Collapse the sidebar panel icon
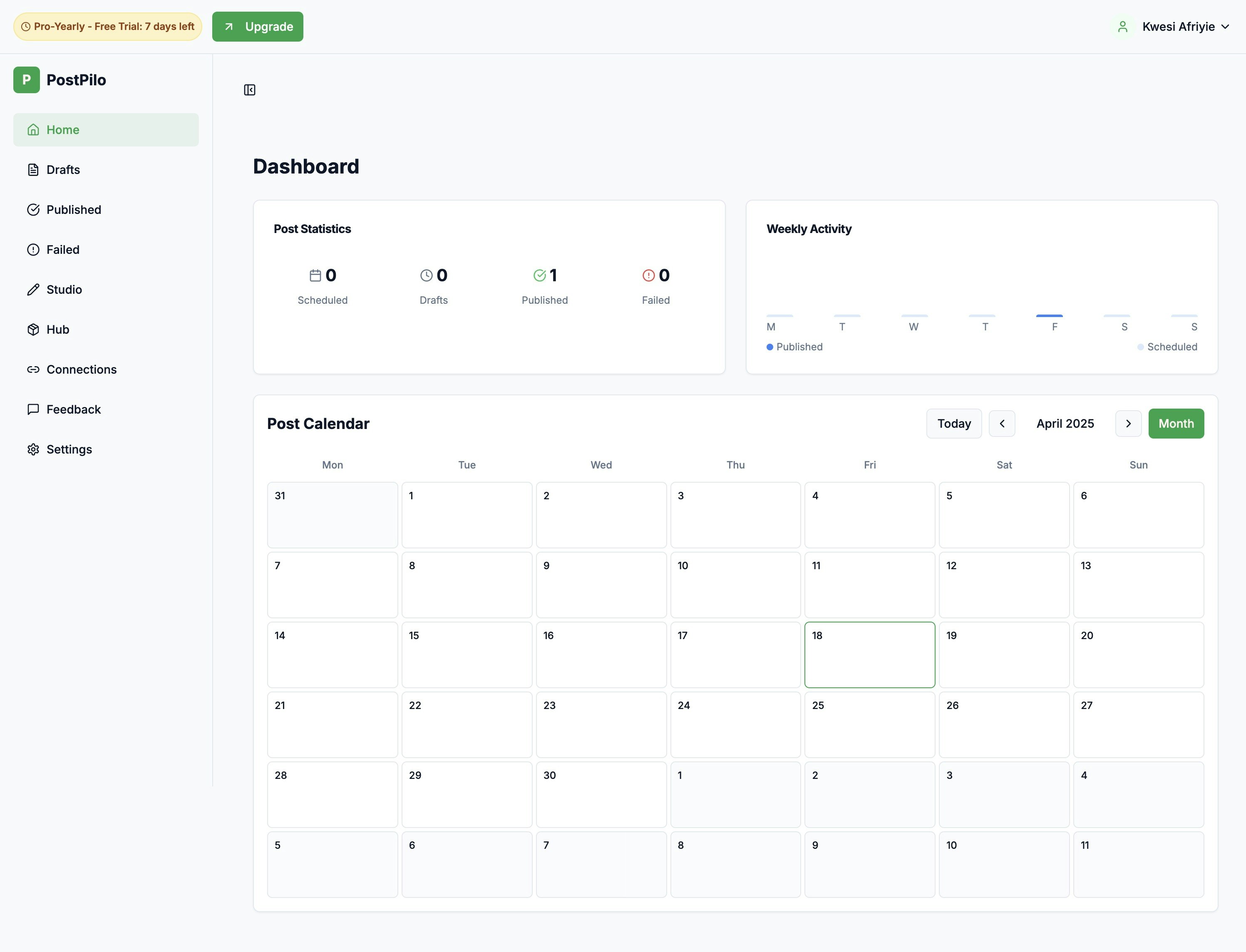The height and width of the screenshot is (952, 1246). [249, 90]
